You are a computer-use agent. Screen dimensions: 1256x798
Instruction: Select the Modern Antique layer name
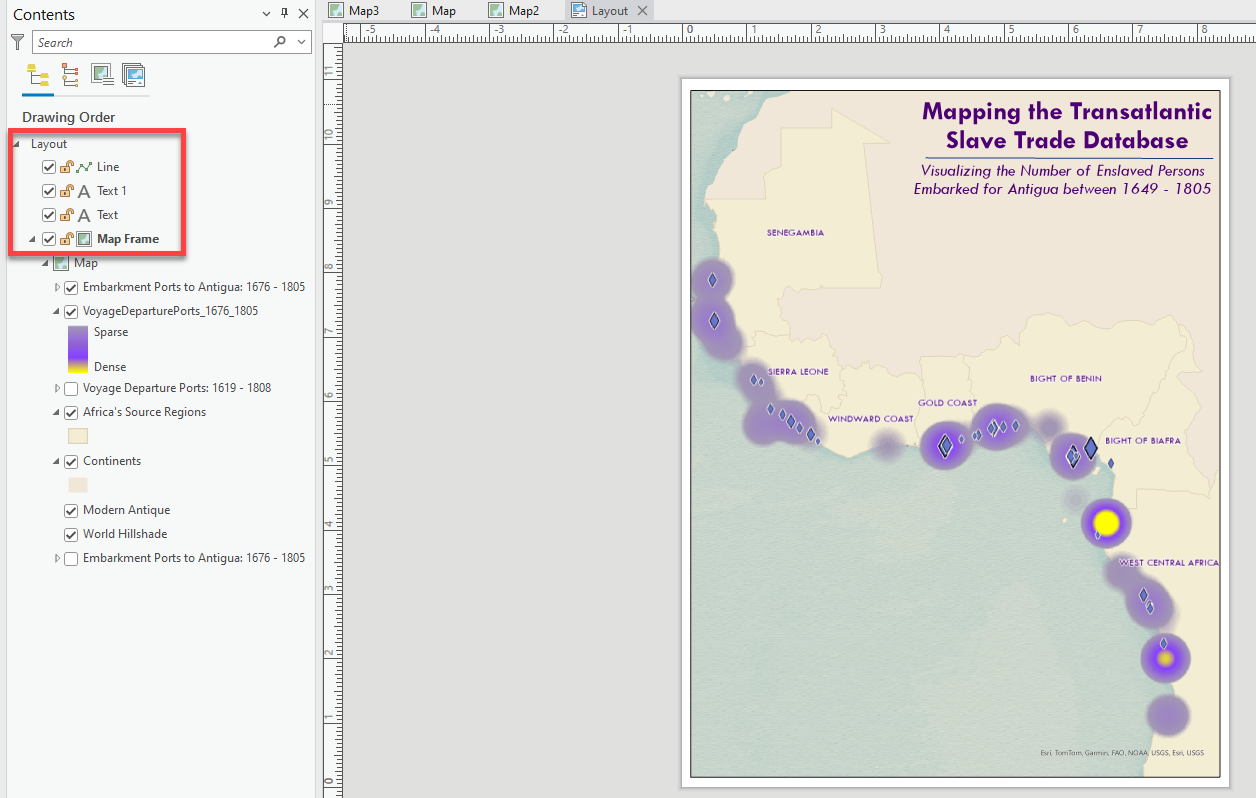126,510
